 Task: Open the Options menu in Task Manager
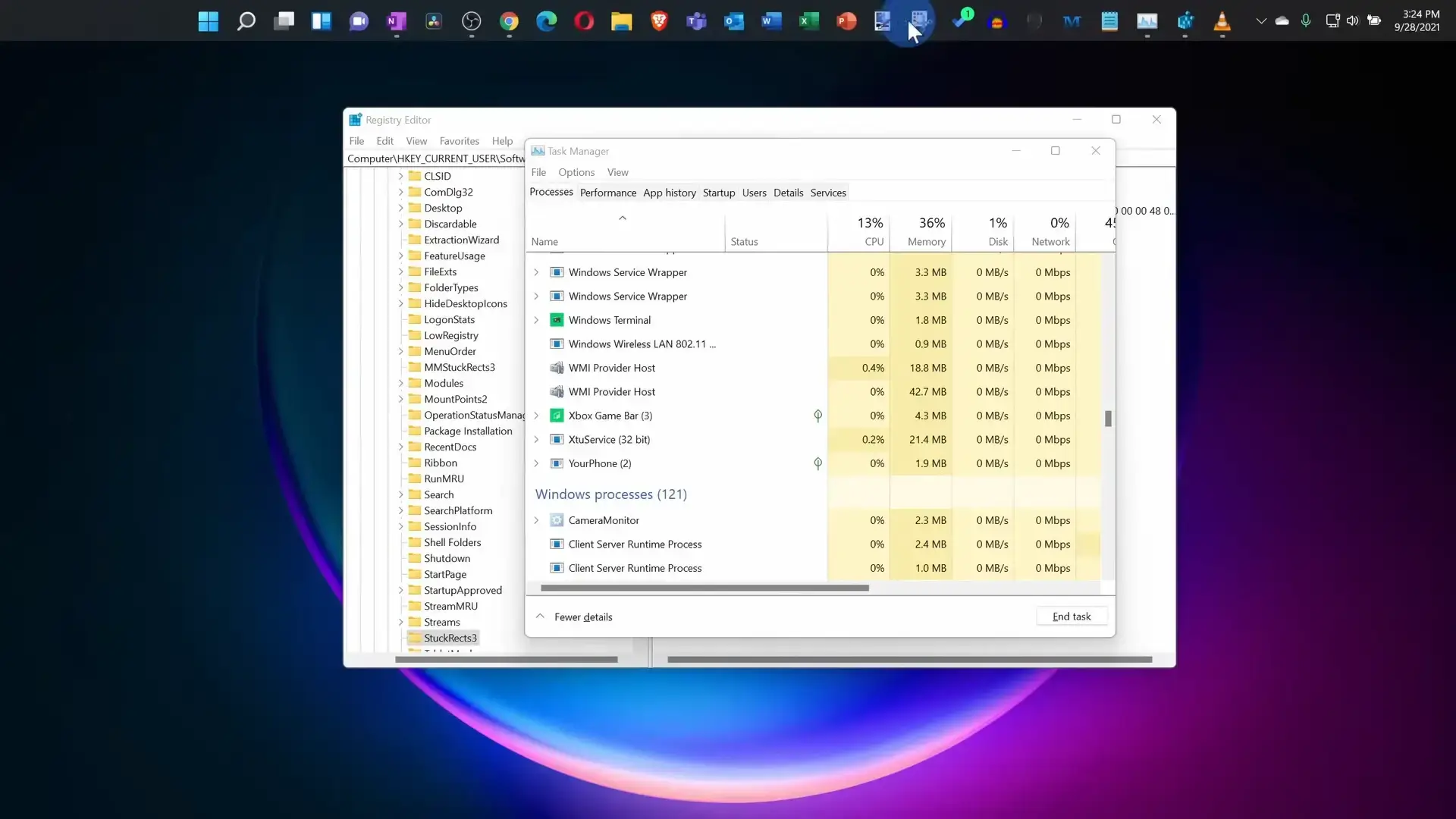(576, 172)
